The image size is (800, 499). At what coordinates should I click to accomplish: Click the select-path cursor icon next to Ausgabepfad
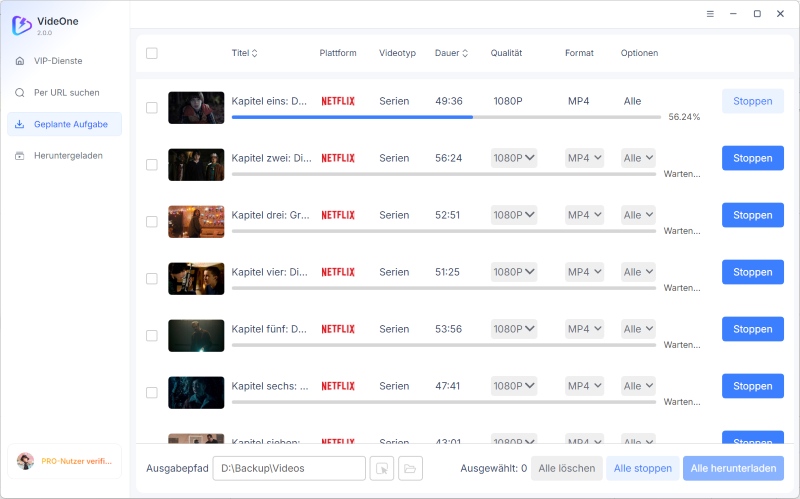point(382,468)
